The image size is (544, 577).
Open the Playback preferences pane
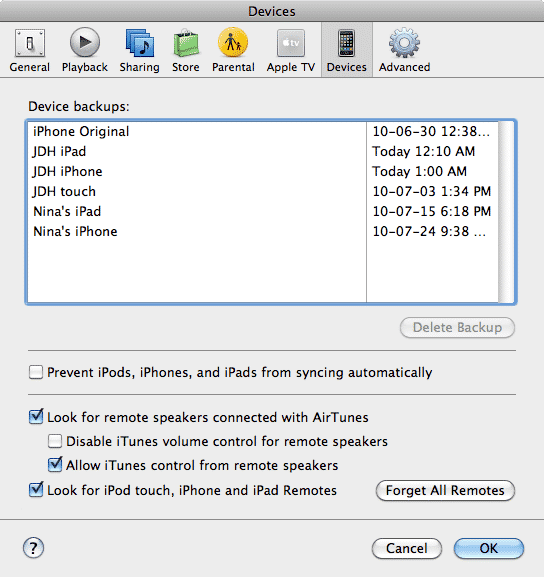(85, 51)
